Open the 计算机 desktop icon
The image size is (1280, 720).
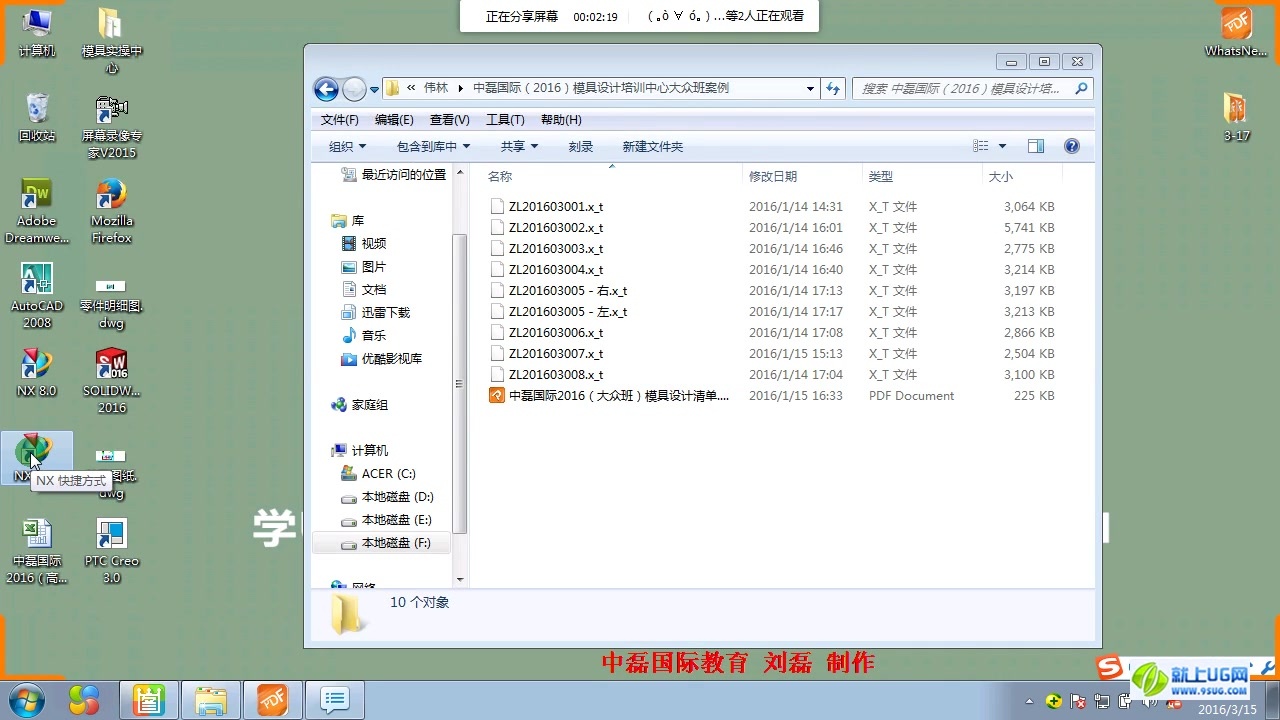pyautogui.click(x=36, y=33)
